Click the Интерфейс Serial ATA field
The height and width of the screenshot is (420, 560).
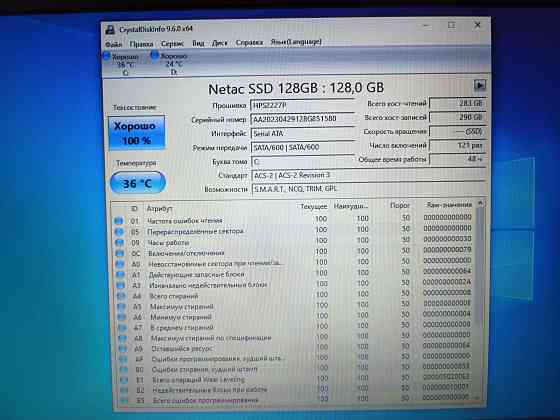[303, 133]
